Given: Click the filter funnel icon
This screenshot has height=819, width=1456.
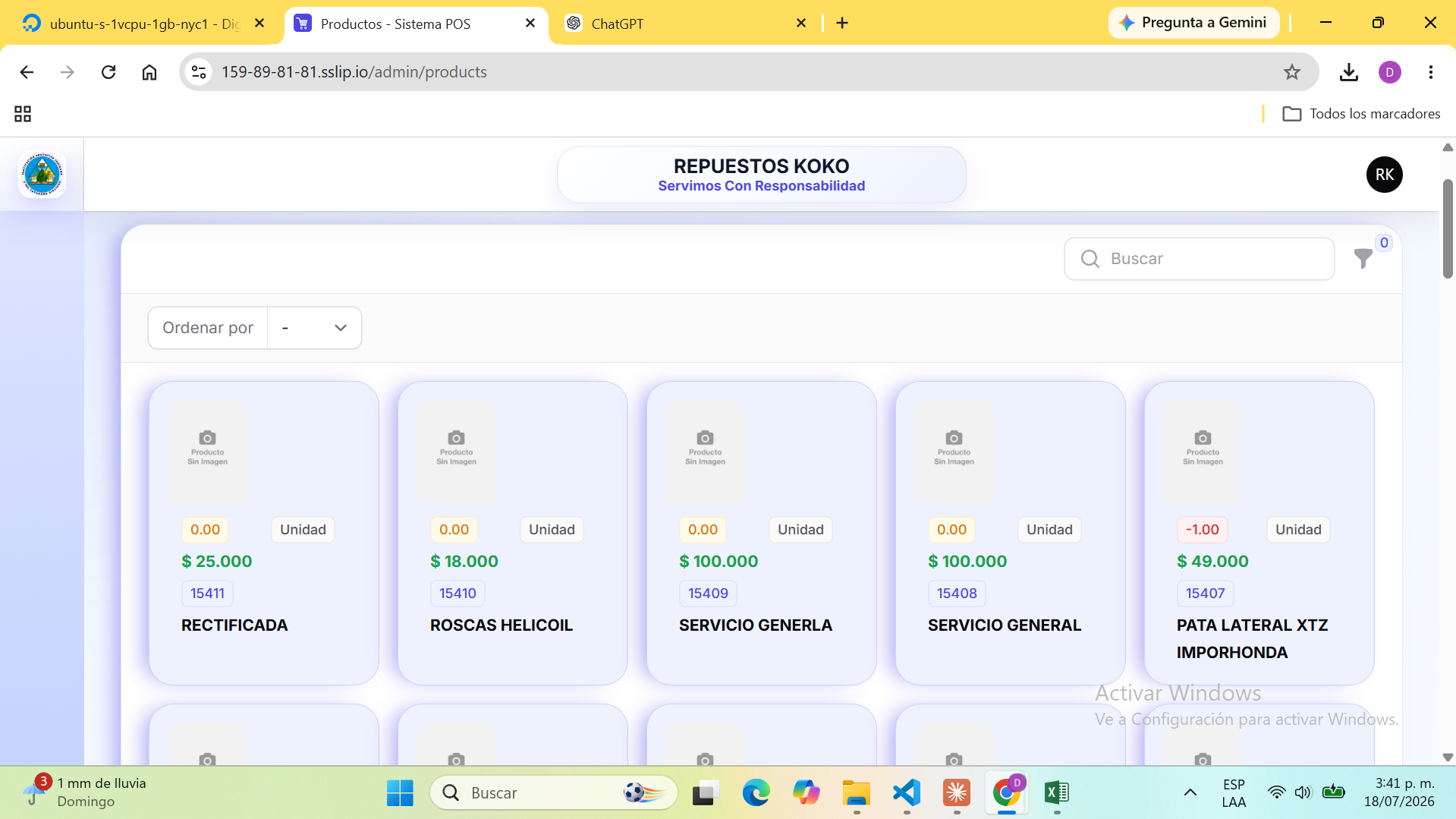Looking at the screenshot, I should pyautogui.click(x=1363, y=259).
